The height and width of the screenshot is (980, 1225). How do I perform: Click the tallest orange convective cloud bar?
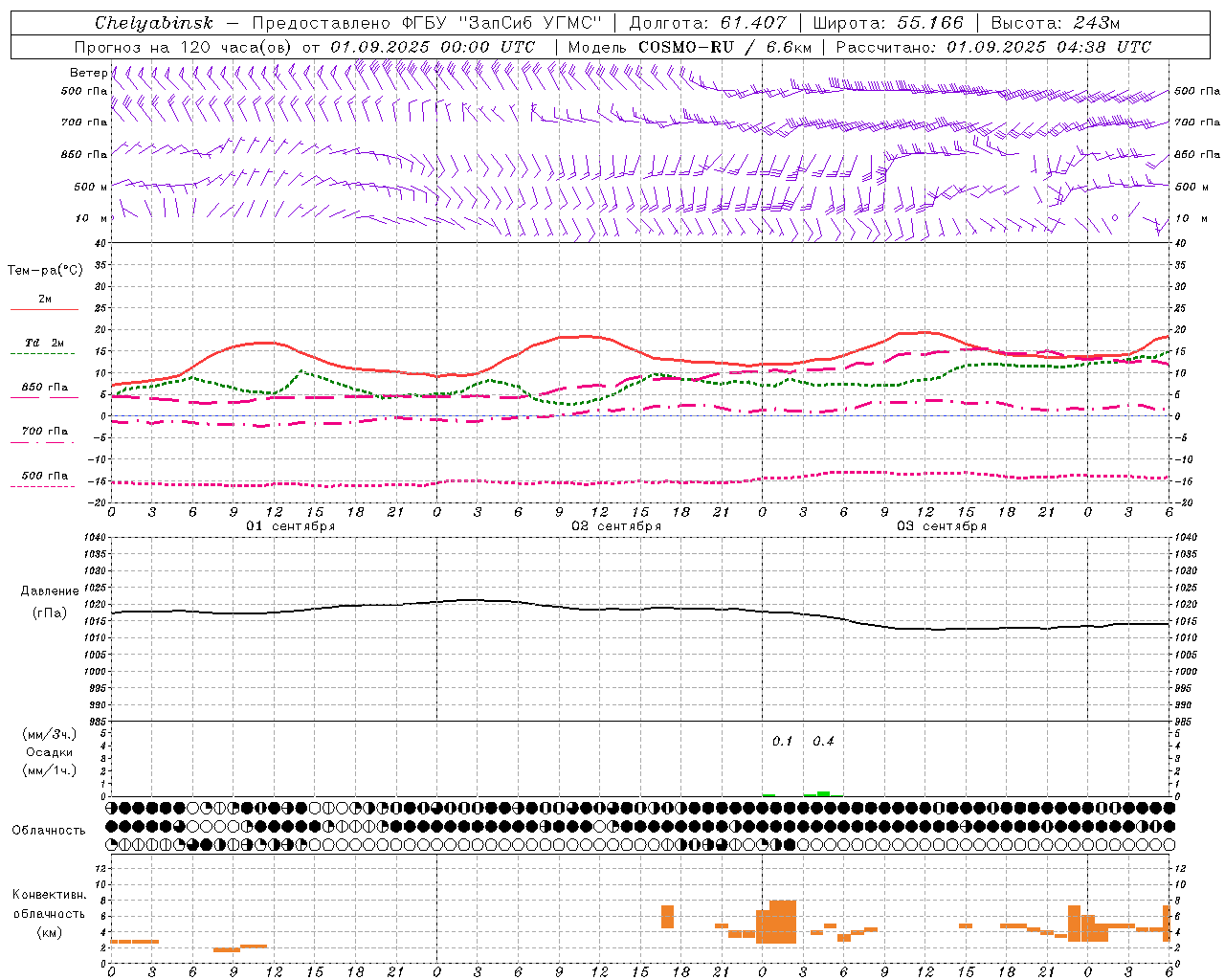(783, 922)
